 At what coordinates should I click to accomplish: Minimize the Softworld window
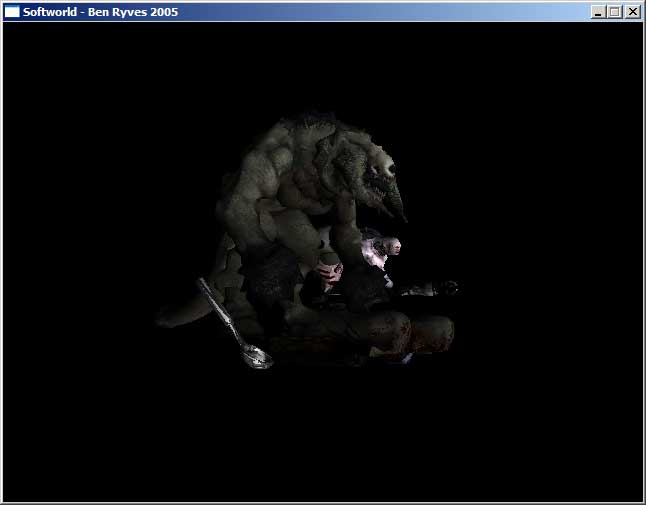(598, 12)
